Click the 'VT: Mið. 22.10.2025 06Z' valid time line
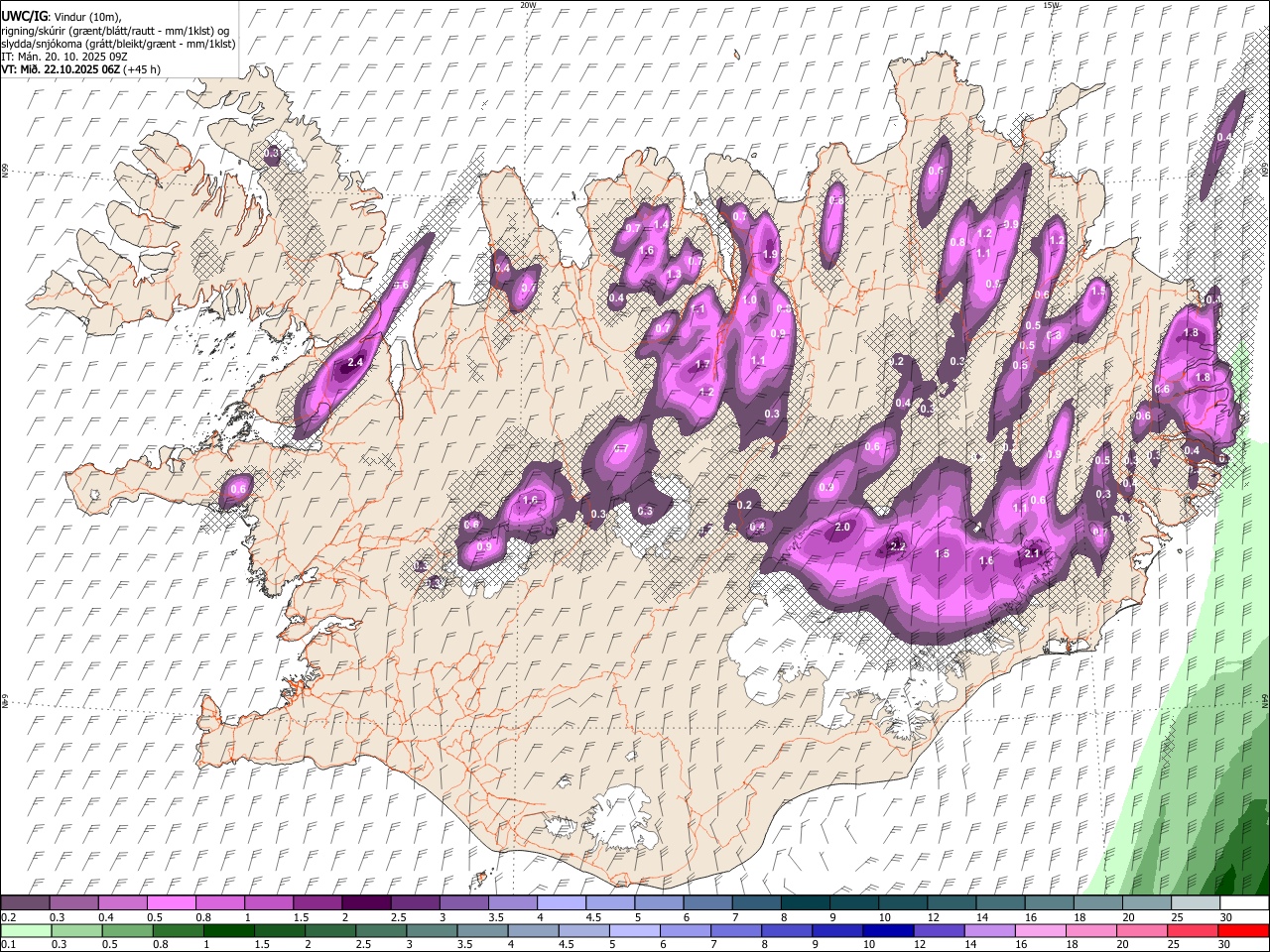This screenshot has height=952, width=1270. pyautogui.click(x=61, y=69)
